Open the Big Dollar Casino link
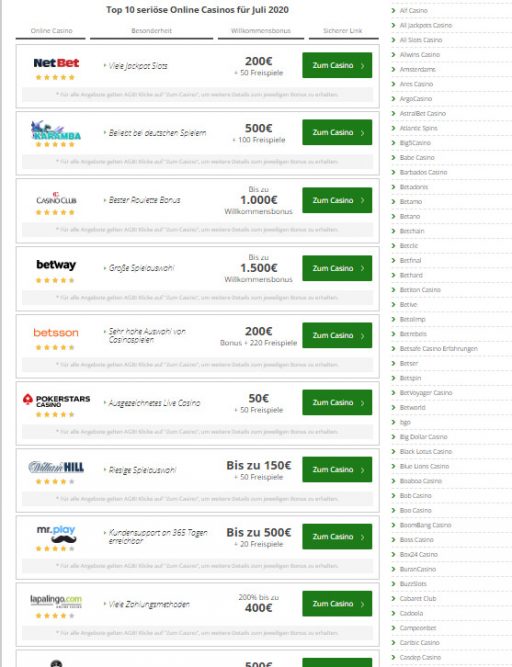 coord(424,437)
